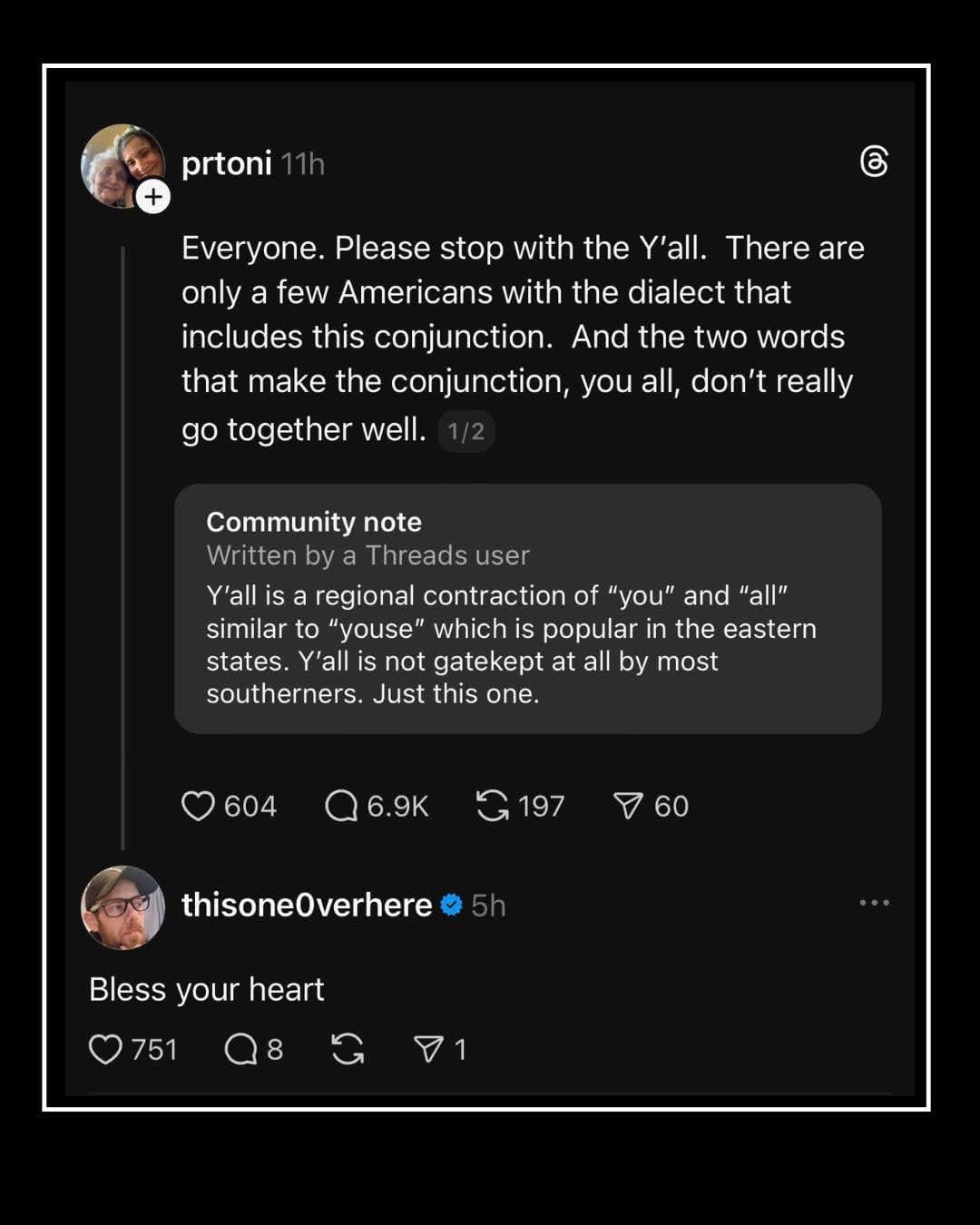980x1225 pixels.
Task: Share the thisone0verhere reply
Action: pos(427,1049)
